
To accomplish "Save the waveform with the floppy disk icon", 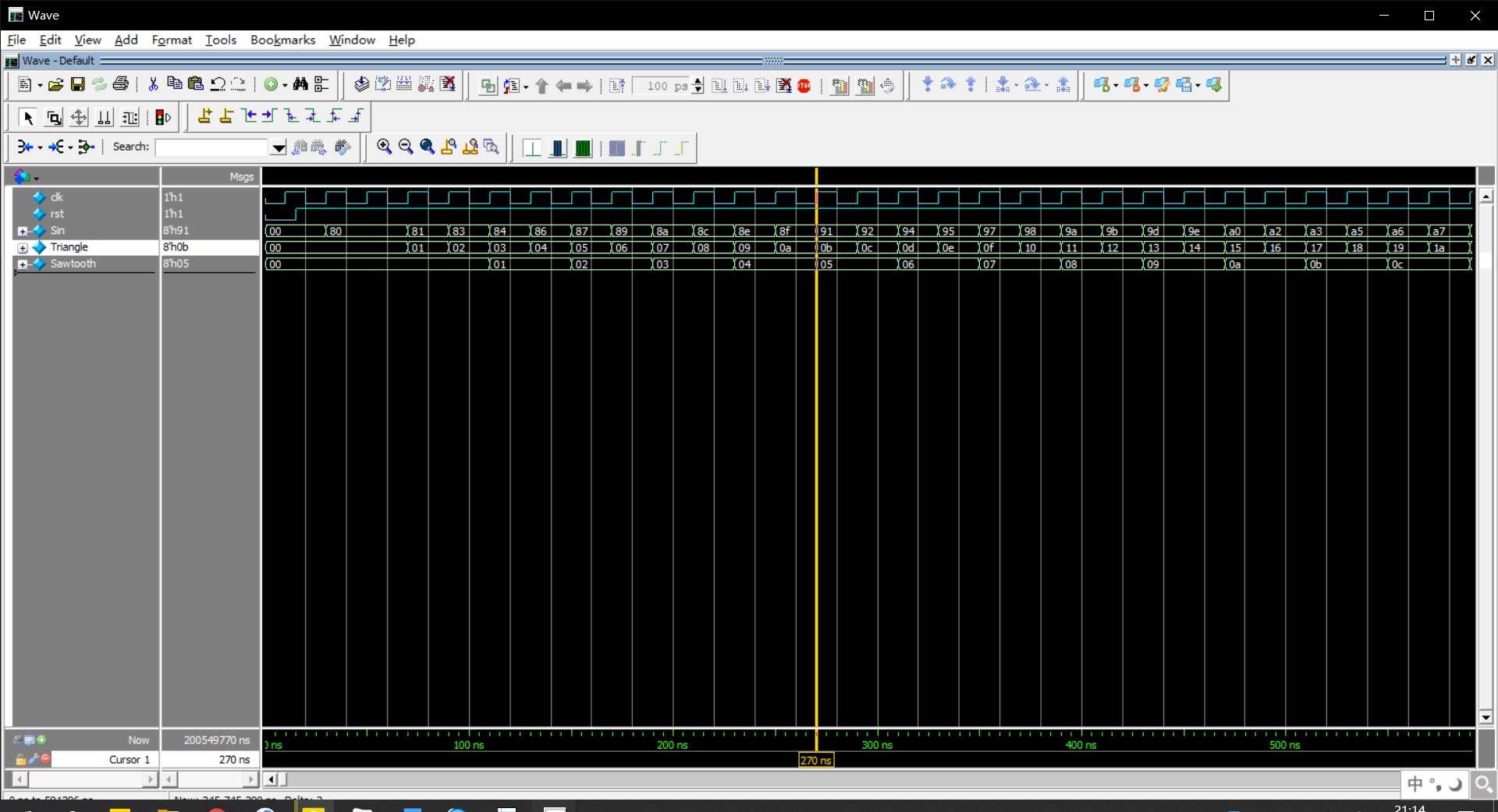I will click(x=77, y=85).
